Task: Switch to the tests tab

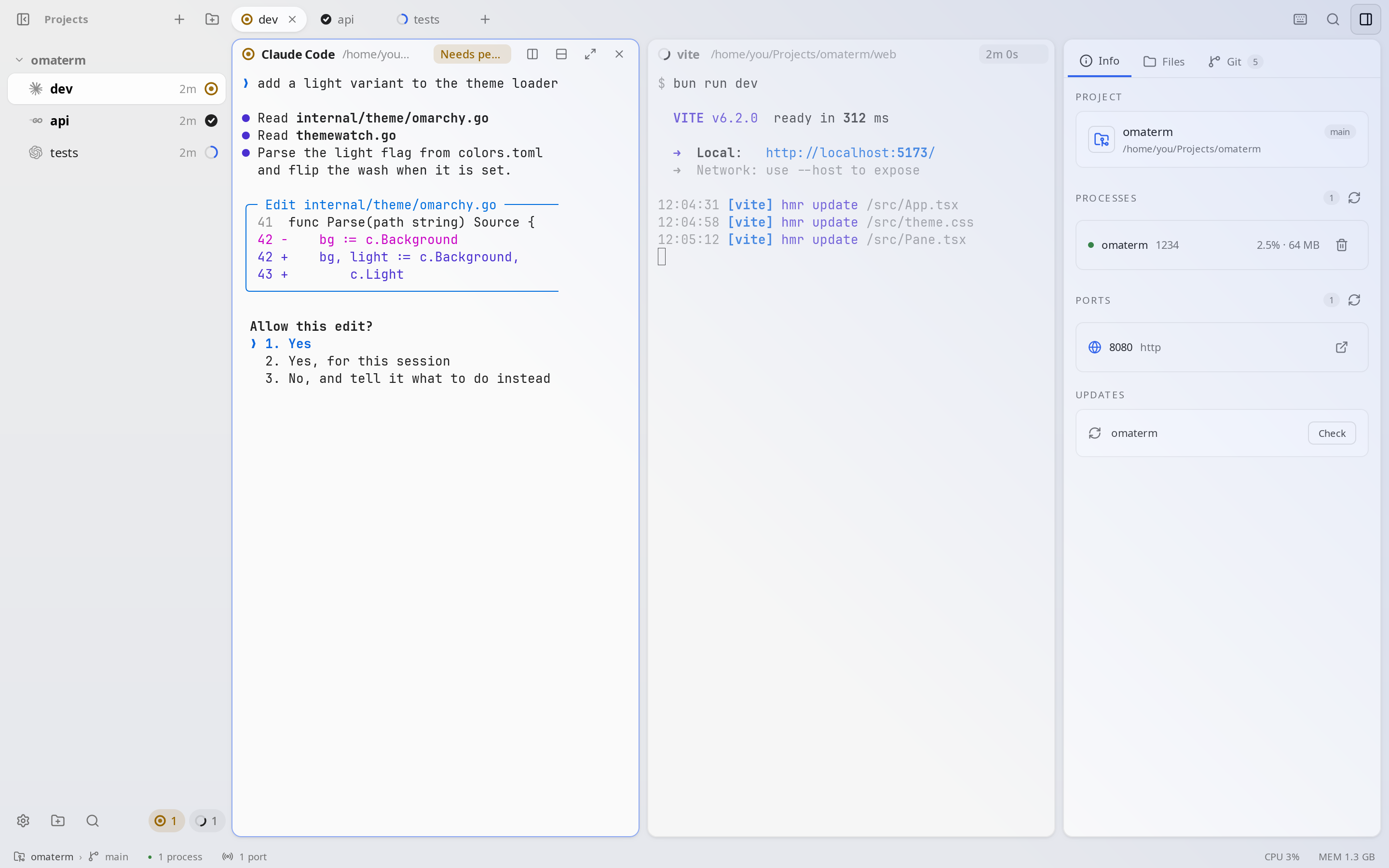Action: tap(419, 19)
